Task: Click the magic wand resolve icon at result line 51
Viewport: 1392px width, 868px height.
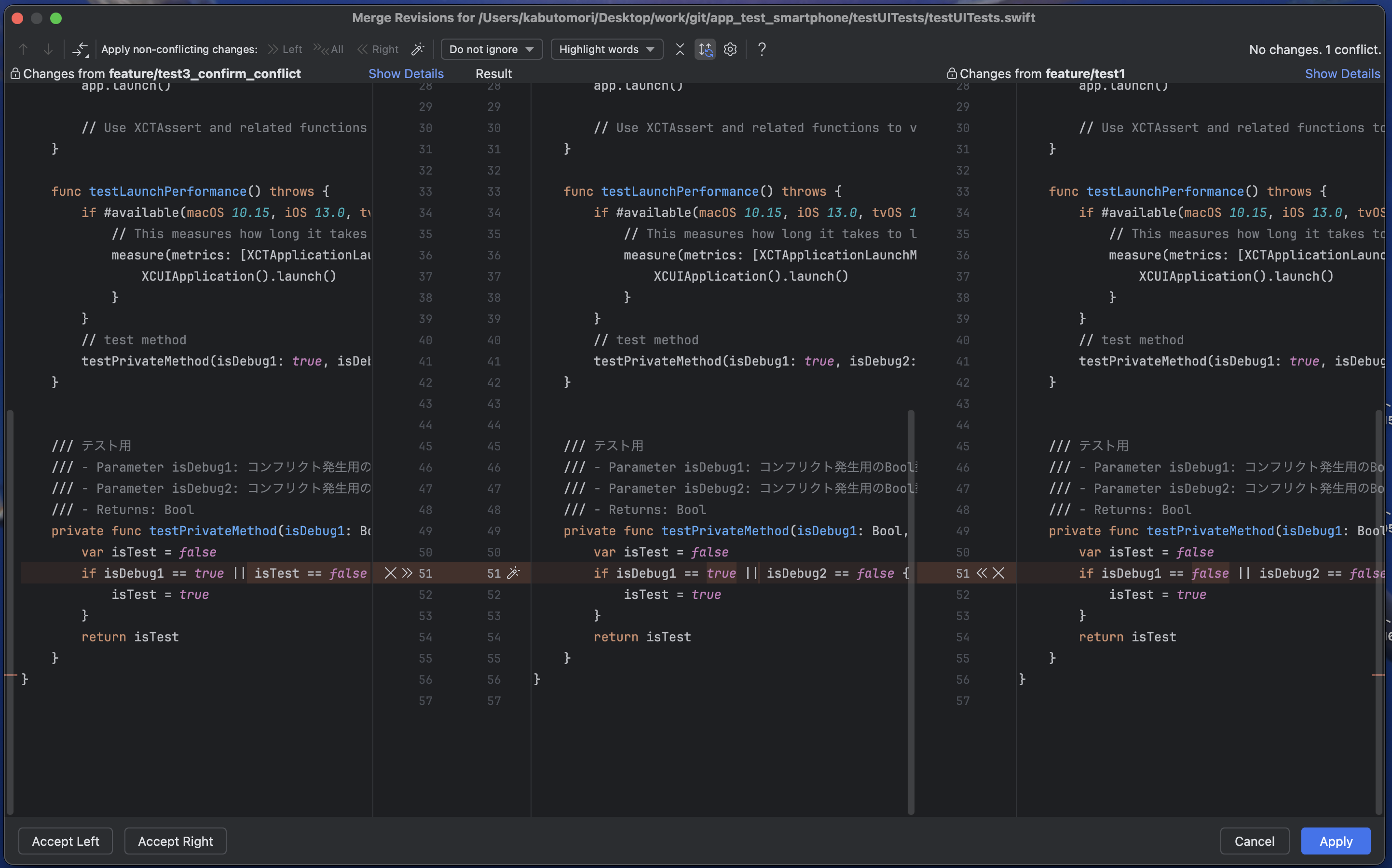Action: tap(513, 573)
